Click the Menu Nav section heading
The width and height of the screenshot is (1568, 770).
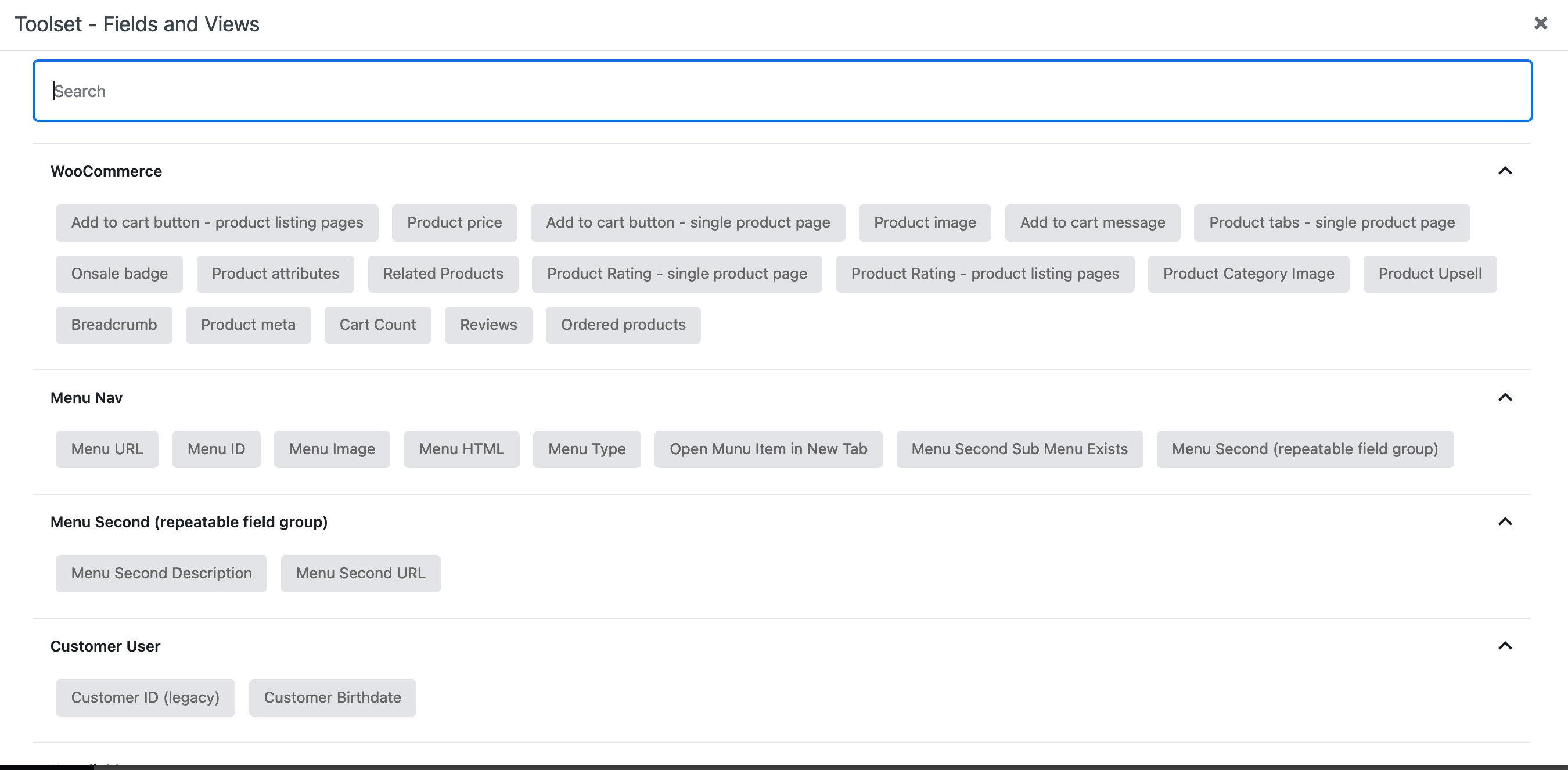tap(87, 398)
